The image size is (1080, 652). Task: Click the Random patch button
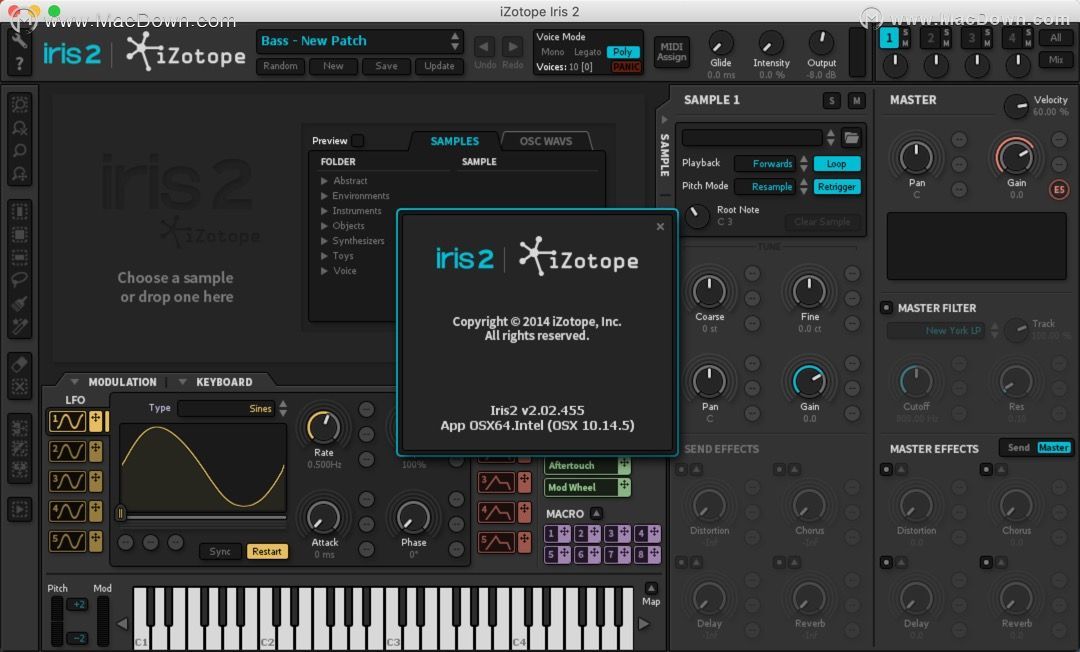(280, 66)
